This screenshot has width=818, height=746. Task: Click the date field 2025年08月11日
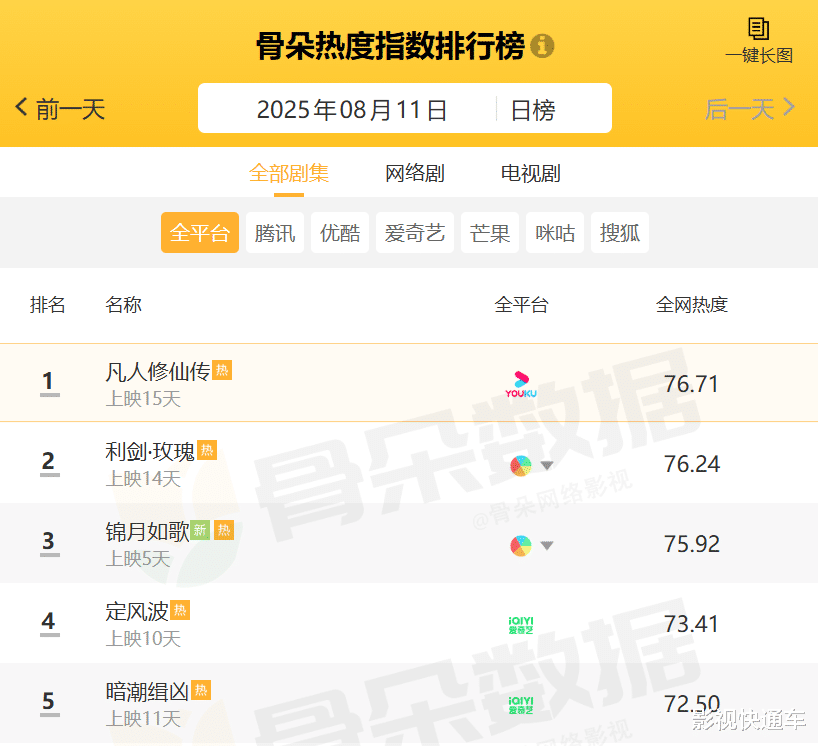point(352,110)
